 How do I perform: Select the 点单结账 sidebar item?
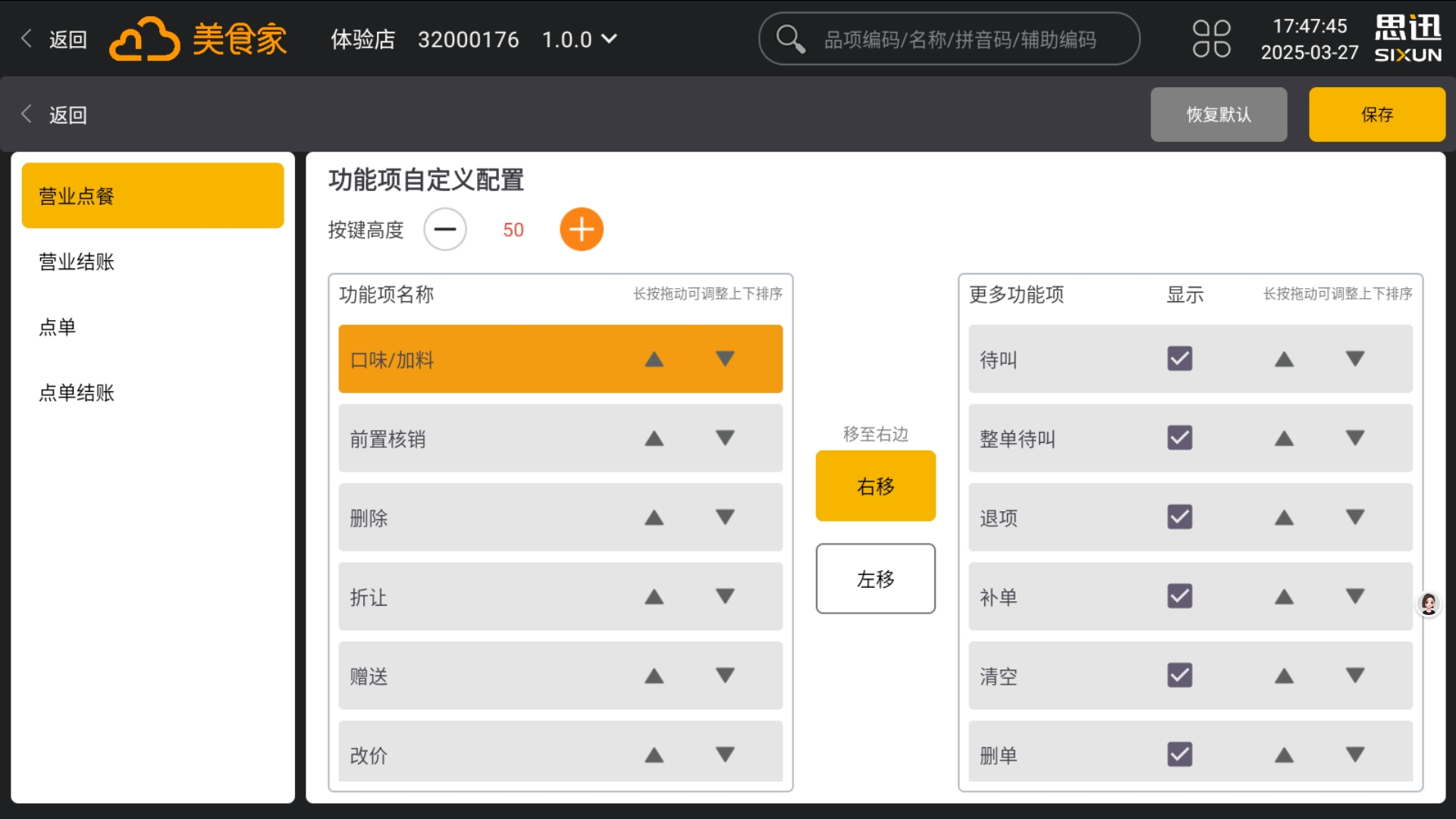(x=76, y=393)
